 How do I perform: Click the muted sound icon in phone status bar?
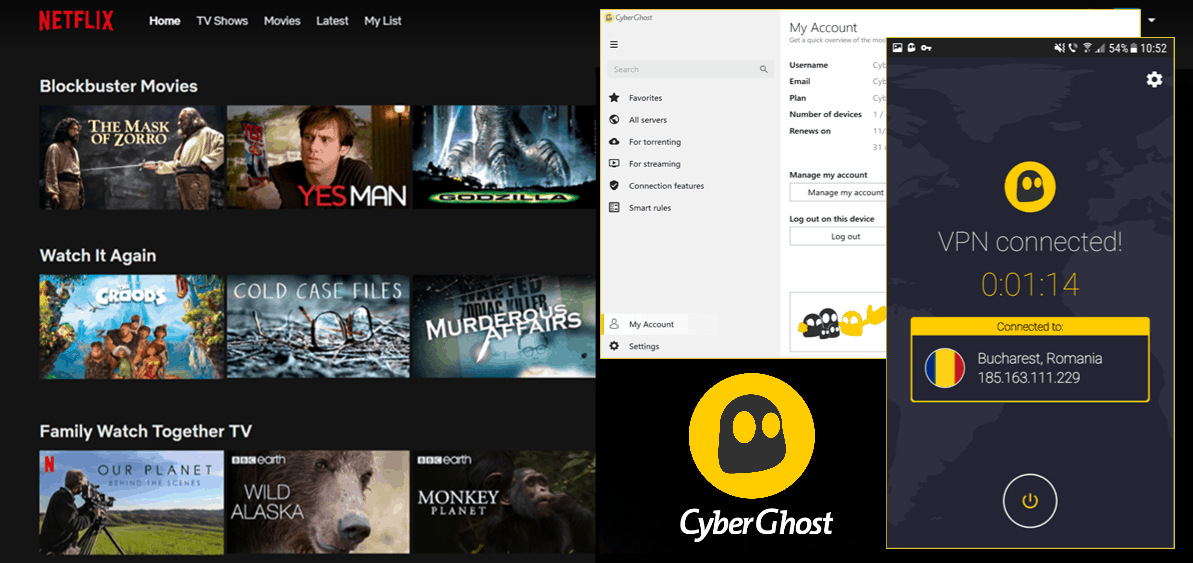1059,48
